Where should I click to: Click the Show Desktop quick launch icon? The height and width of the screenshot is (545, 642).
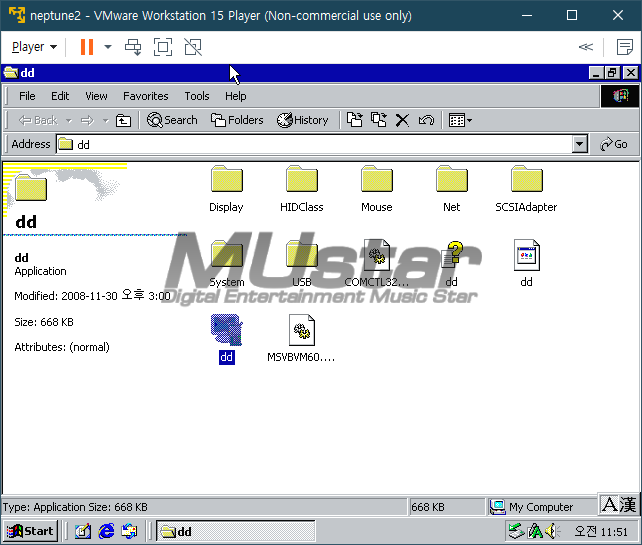coord(83,531)
